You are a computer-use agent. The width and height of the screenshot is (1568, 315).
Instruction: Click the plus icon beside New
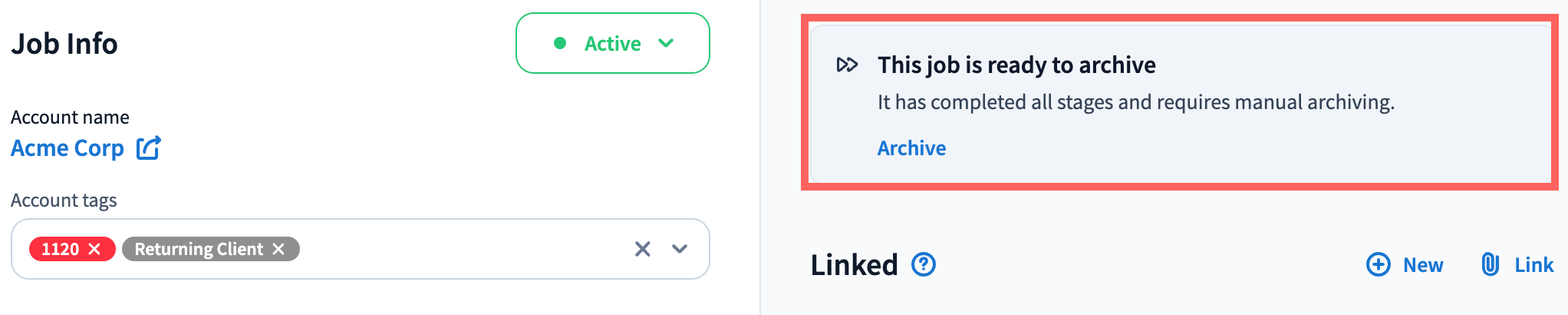click(1378, 265)
